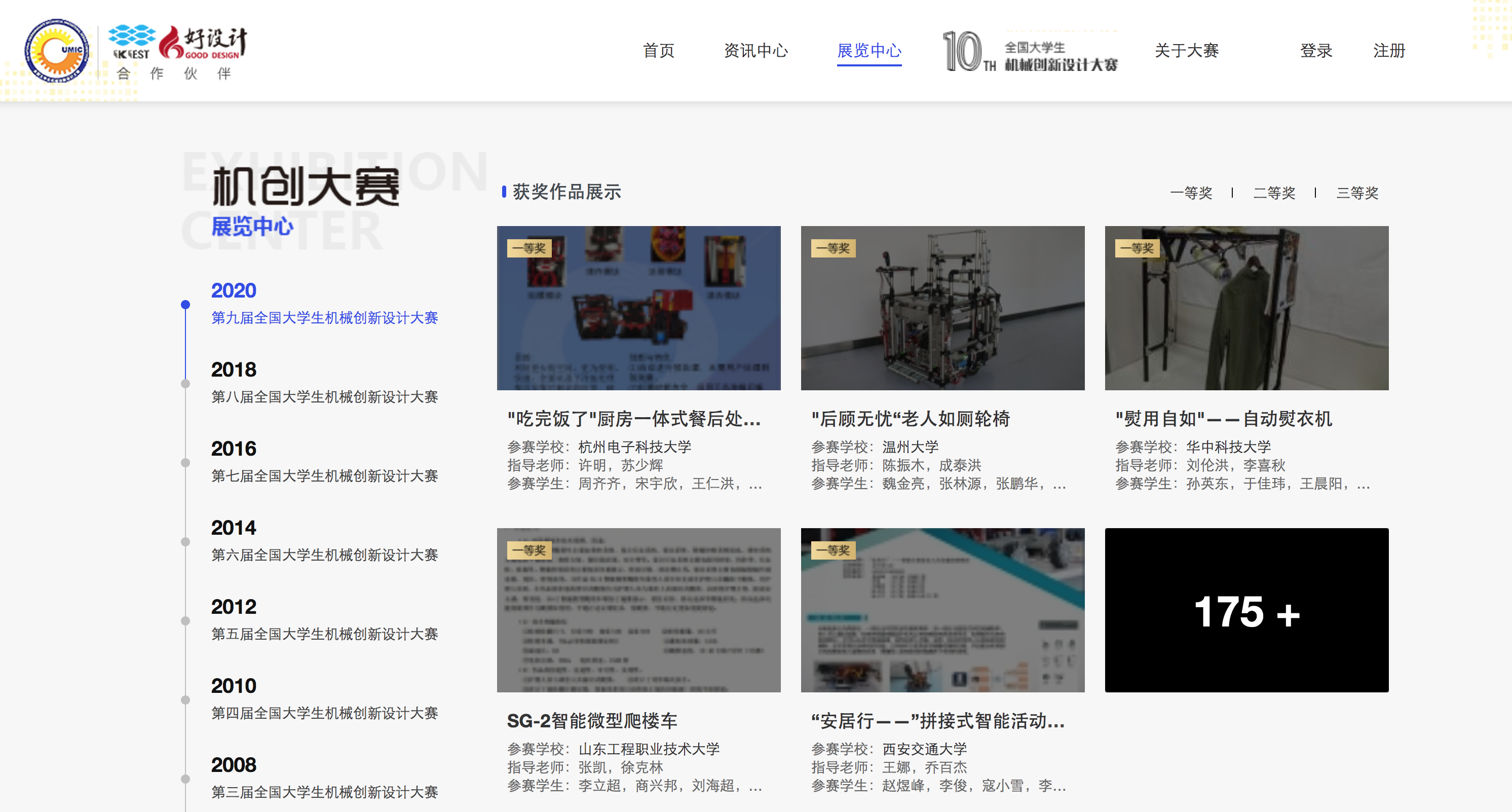
Task: Open the kitchen dishwashing device thumbnail
Action: 638,308
